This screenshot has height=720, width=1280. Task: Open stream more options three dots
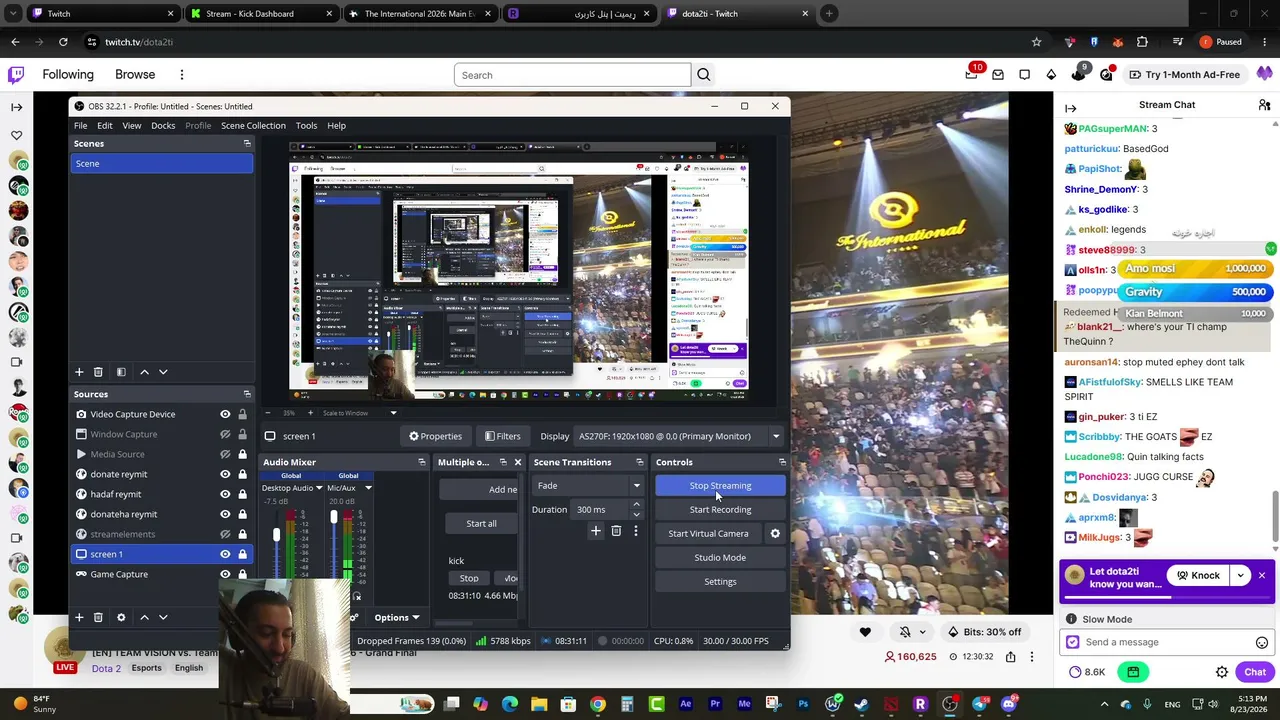click(x=1032, y=657)
